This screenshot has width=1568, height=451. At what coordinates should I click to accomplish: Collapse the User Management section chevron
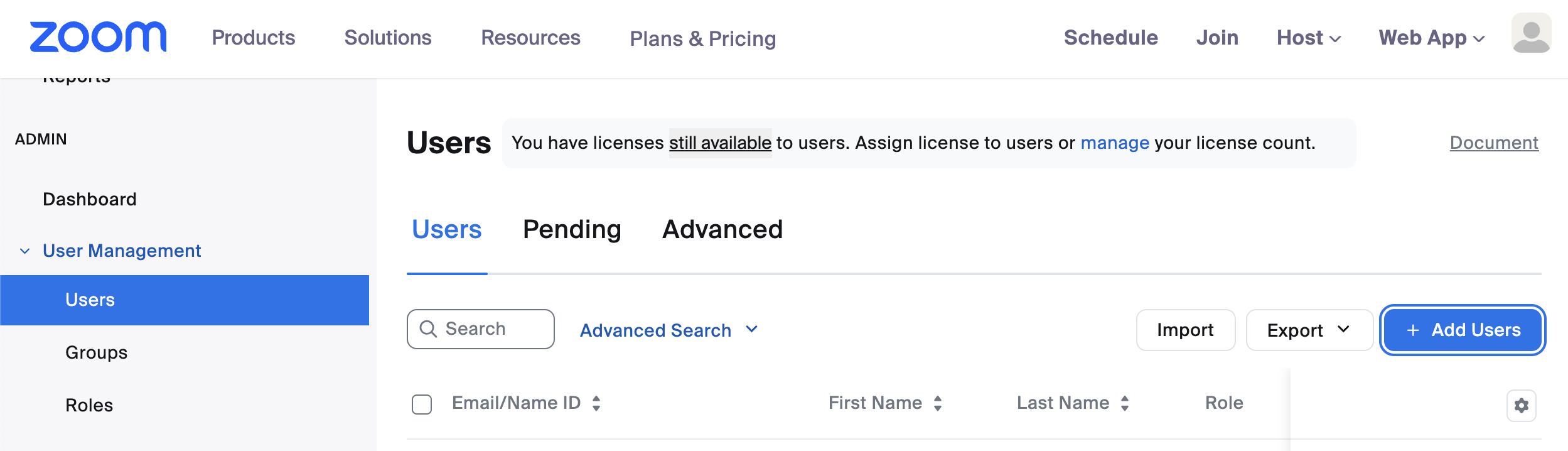click(24, 251)
